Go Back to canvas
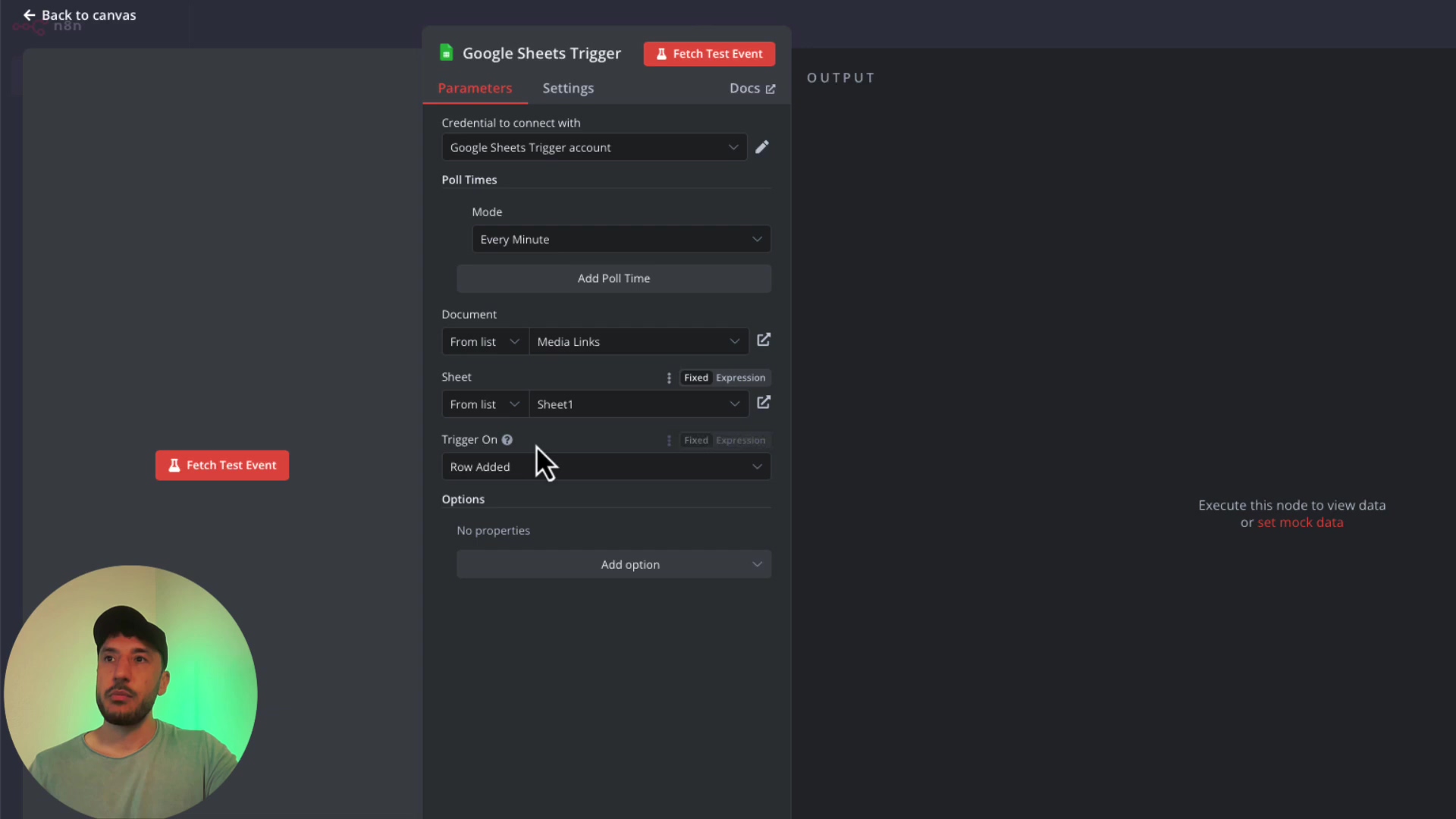 80,15
